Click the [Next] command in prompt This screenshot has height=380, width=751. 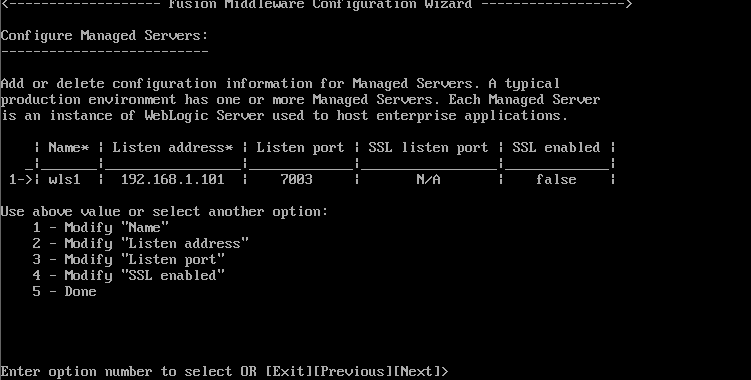click(x=417, y=371)
